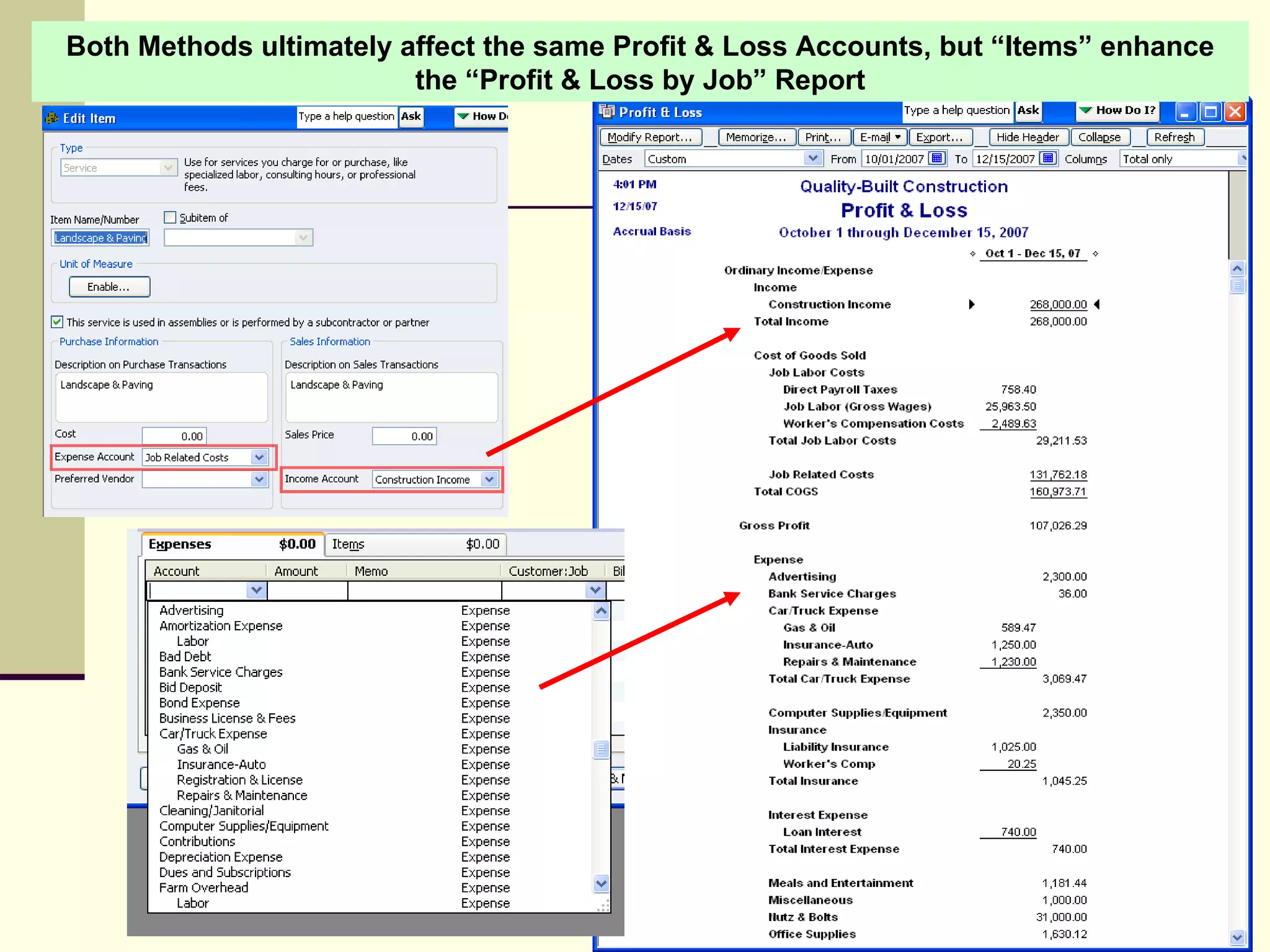Open the E-mail dropdown button
Screen dimensions: 1270x952
coord(881,137)
